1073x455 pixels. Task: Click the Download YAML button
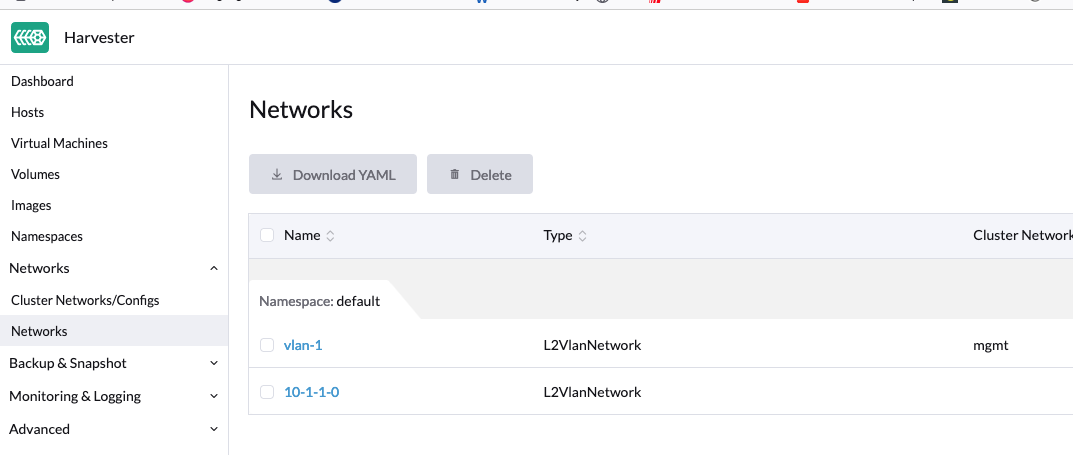click(x=333, y=174)
